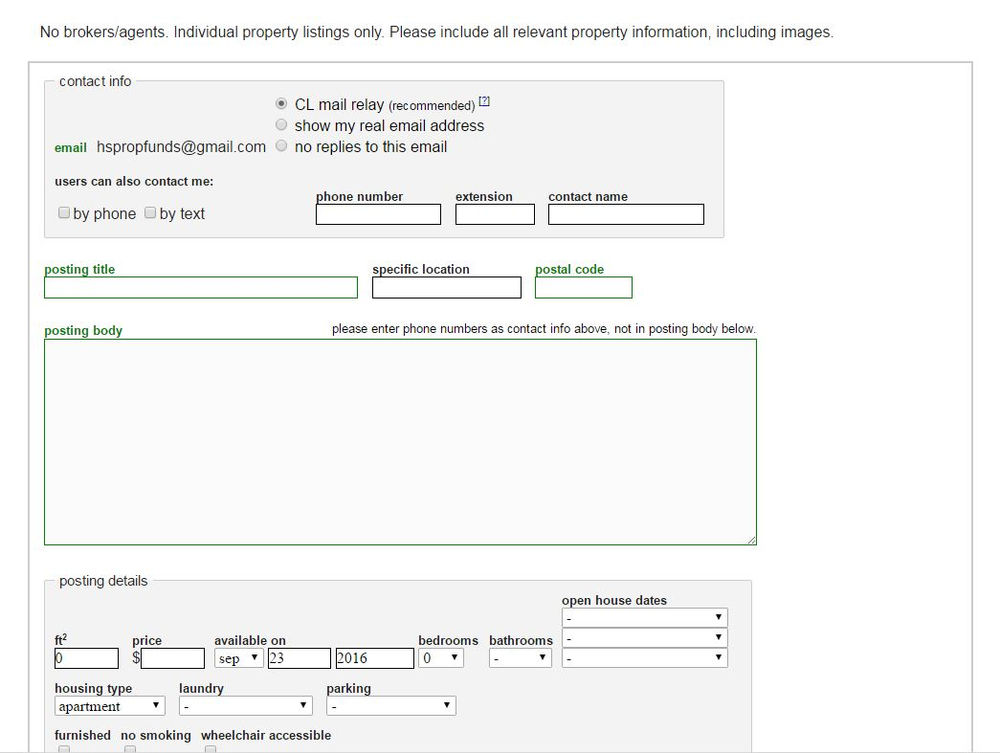Click inside the posting body textarea

[x=400, y=440]
